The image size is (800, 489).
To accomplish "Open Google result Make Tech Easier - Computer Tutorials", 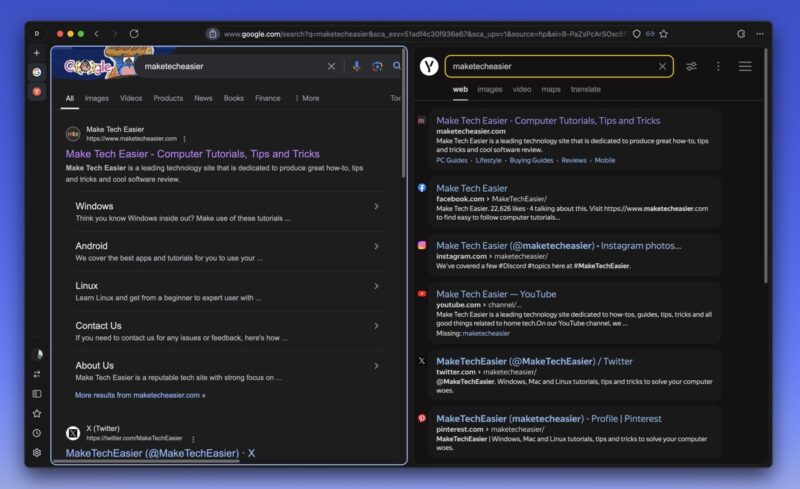I will [192, 154].
